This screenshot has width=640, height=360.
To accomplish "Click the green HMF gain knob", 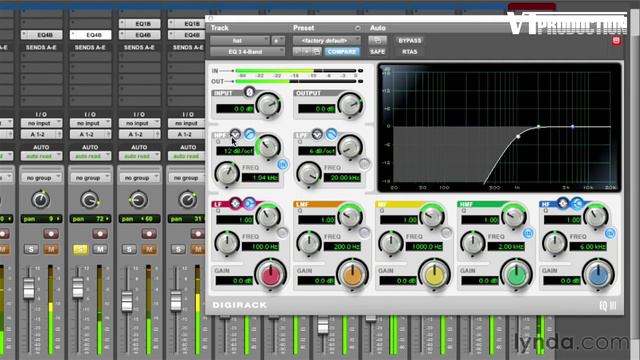I will tap(516, 274).
